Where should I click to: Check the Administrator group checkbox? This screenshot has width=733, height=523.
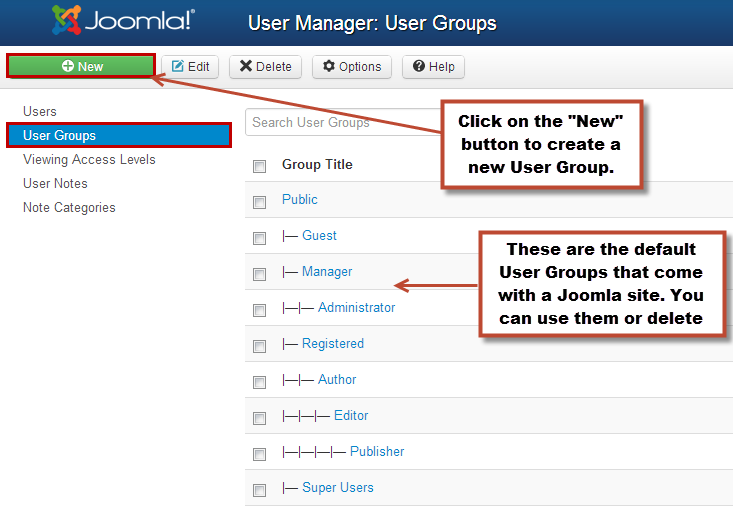pyautogui.click(x=259, y=310)
